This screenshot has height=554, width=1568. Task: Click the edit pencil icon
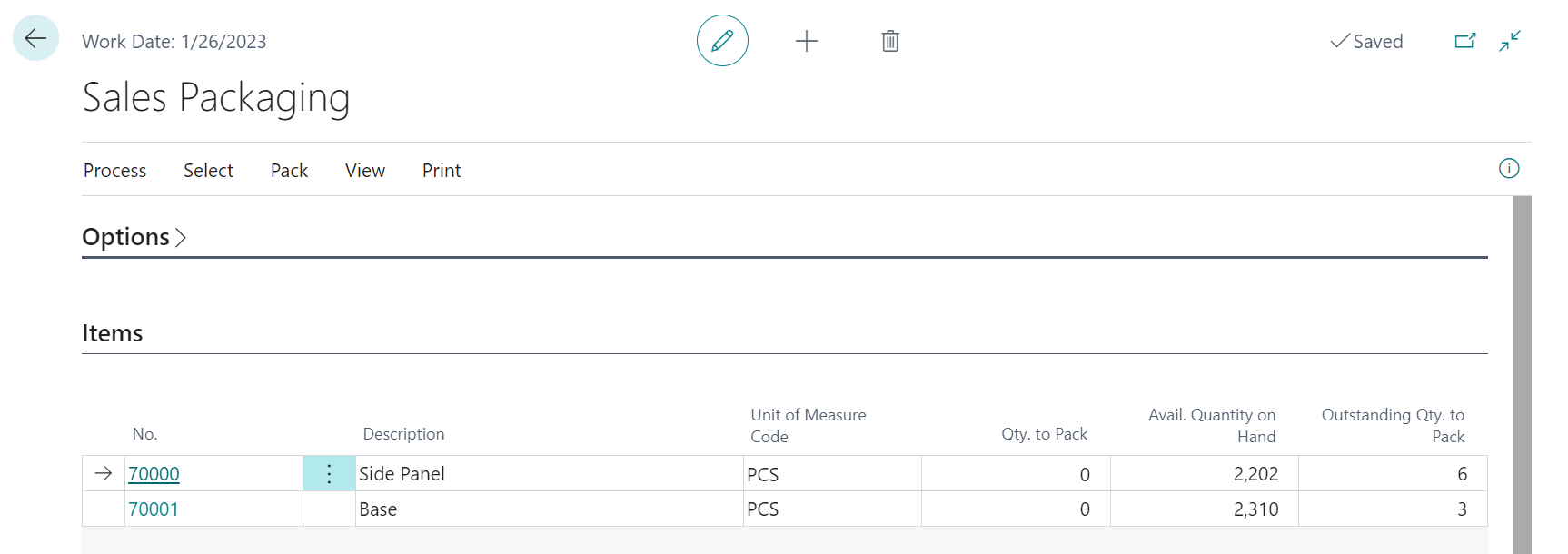coord(722,41)
